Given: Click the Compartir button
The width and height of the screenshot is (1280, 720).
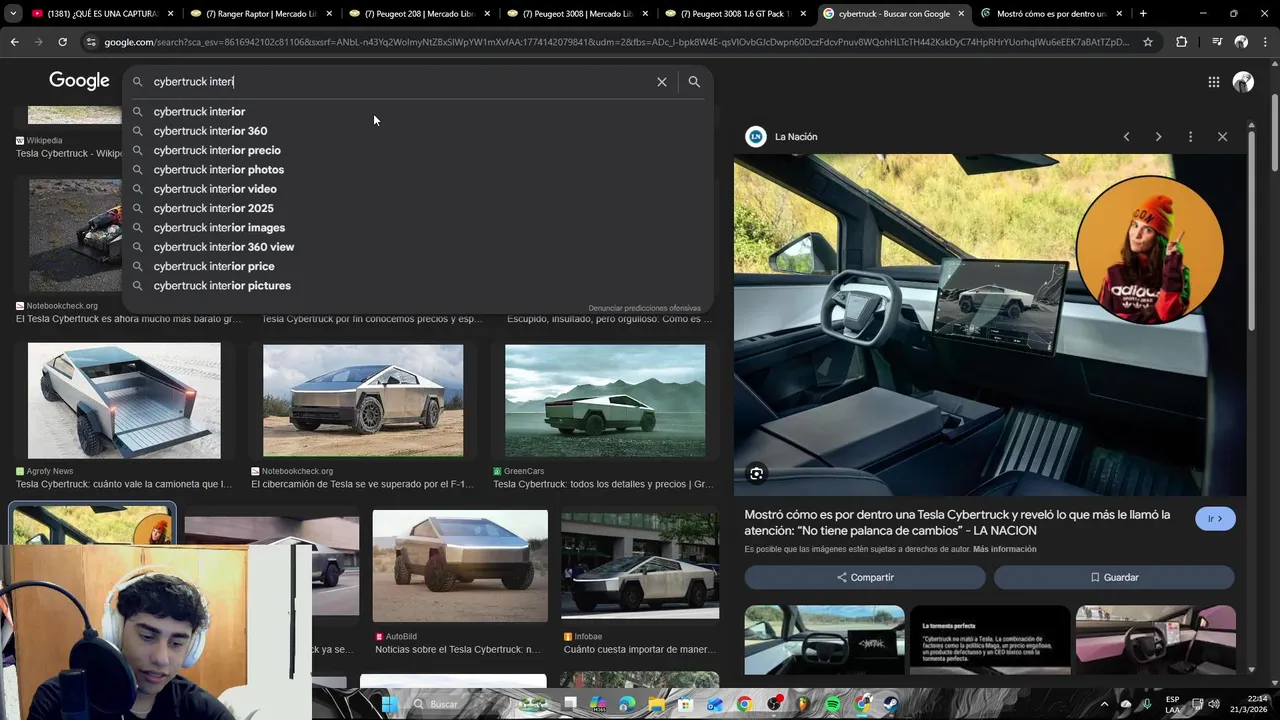Looking at the screenshot, I should (865, 577).
